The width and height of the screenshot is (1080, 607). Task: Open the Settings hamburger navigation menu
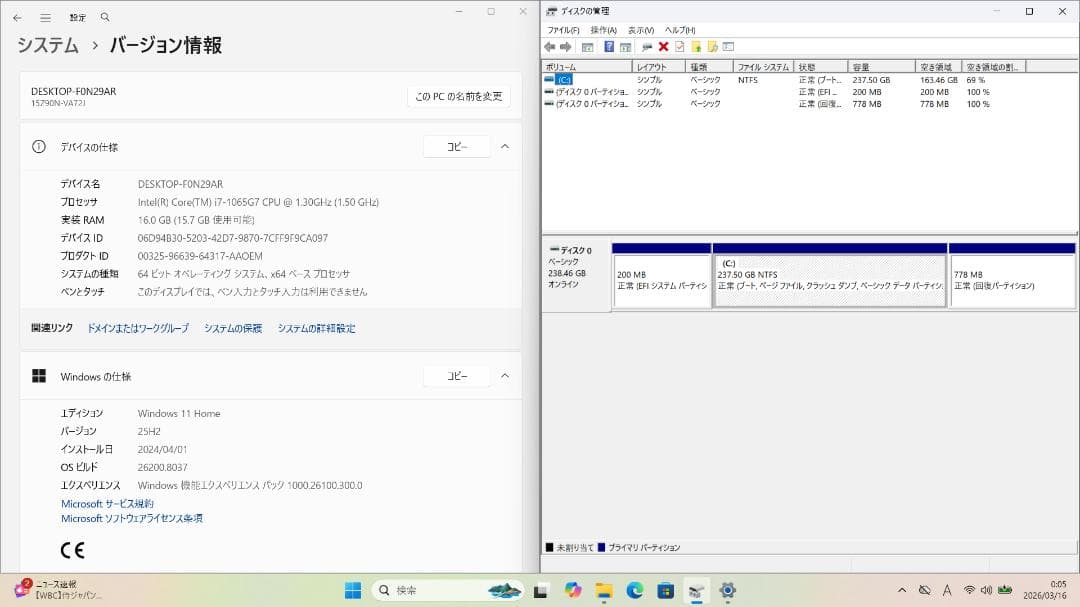click(45, 17)
